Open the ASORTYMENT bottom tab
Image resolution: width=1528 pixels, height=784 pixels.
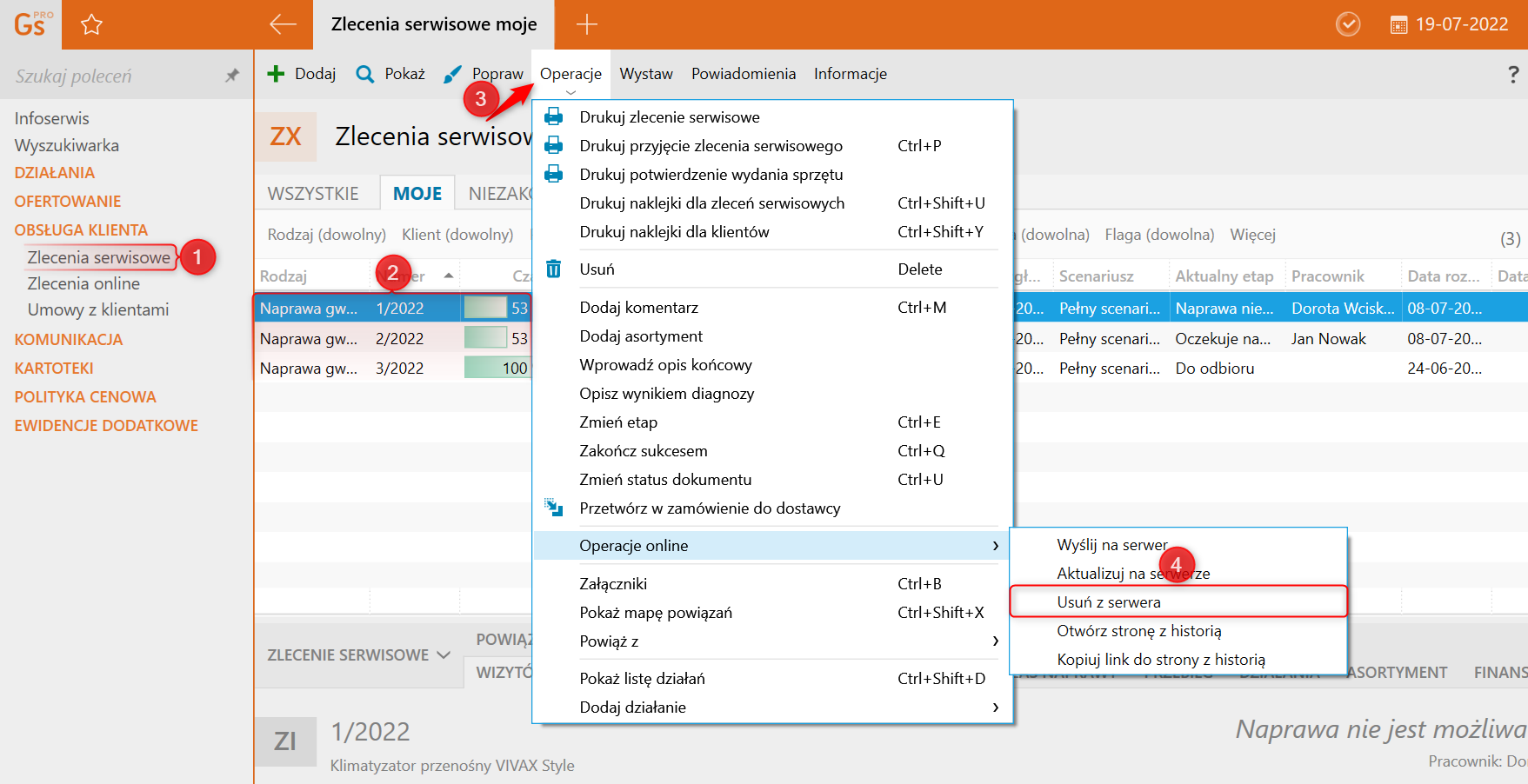1397,673
